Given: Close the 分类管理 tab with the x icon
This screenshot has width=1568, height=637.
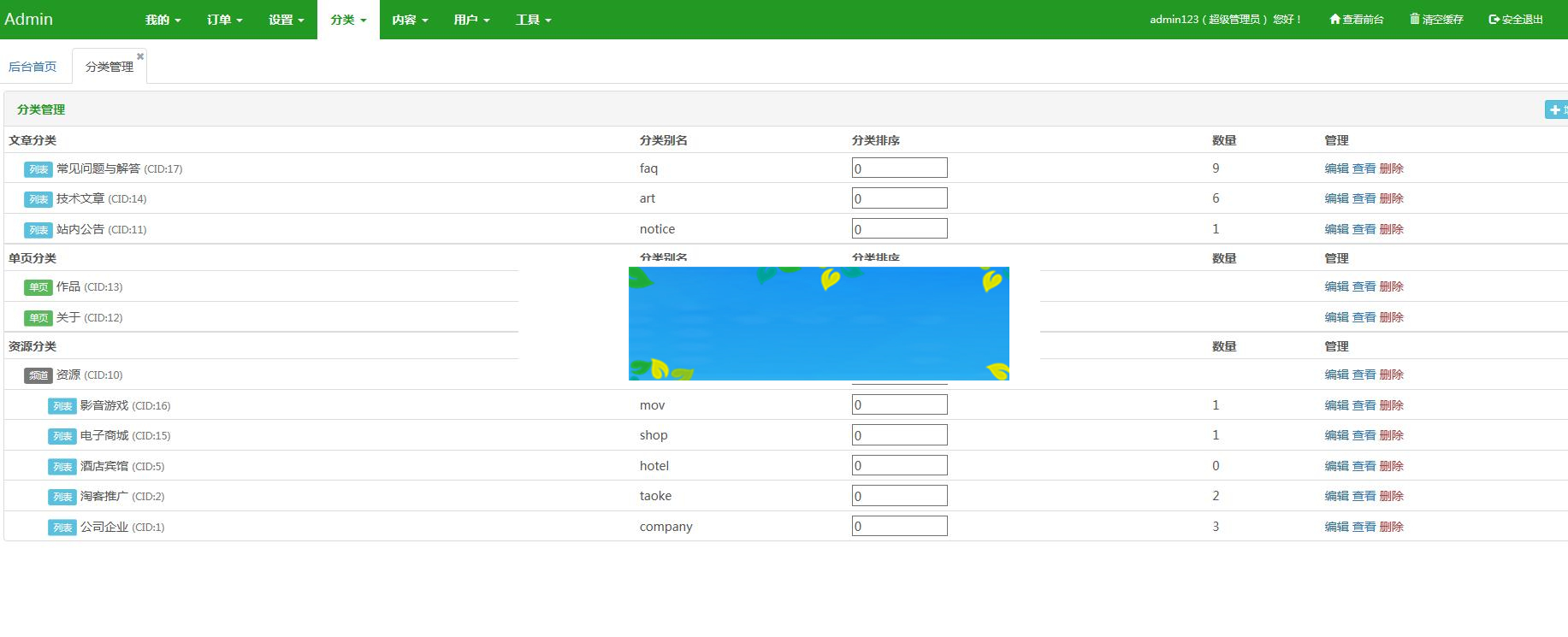Looking at the screenshot, I should 140,56.
